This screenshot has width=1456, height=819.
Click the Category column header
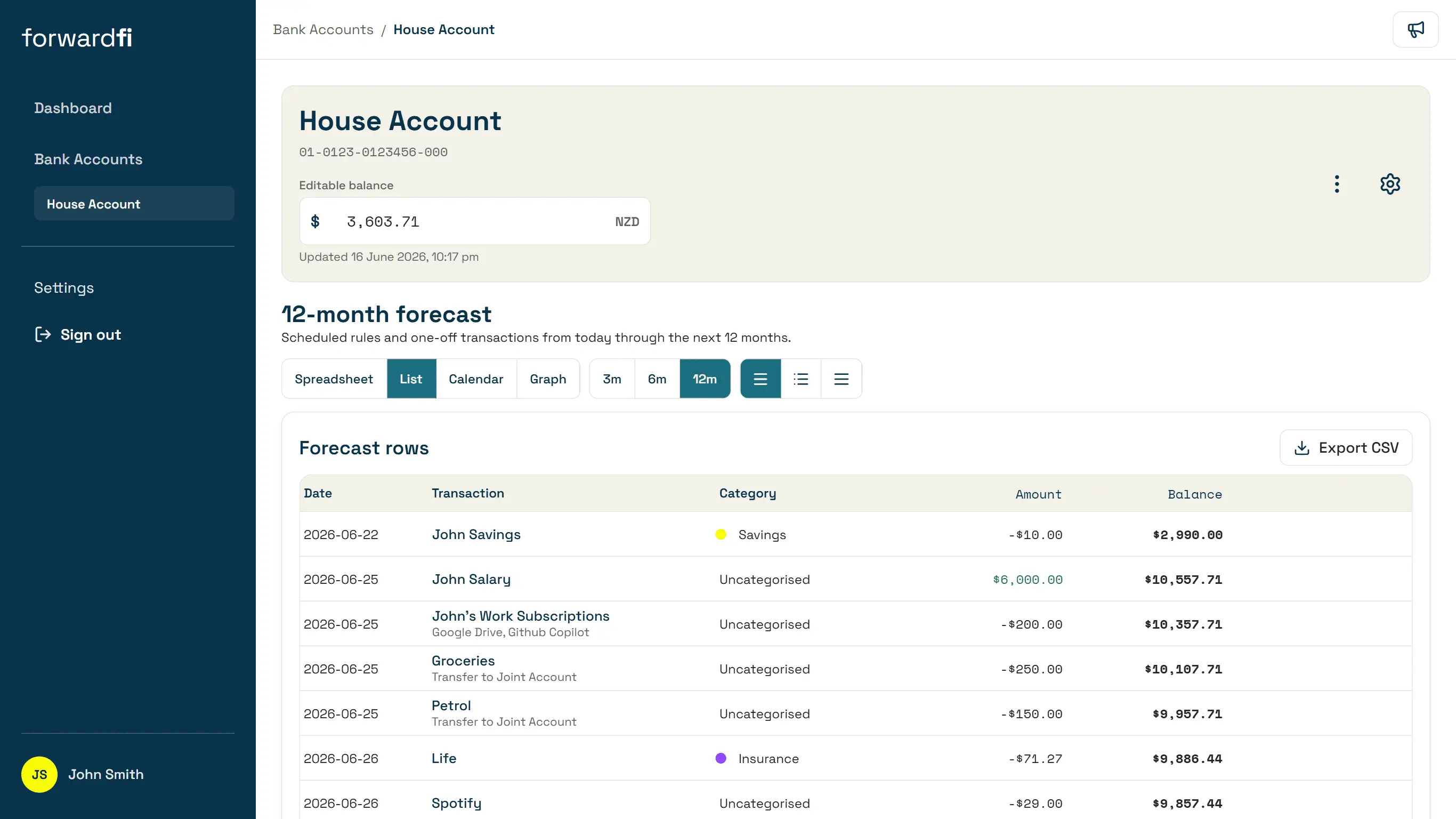pyautogui.click(x=747, y=493)
